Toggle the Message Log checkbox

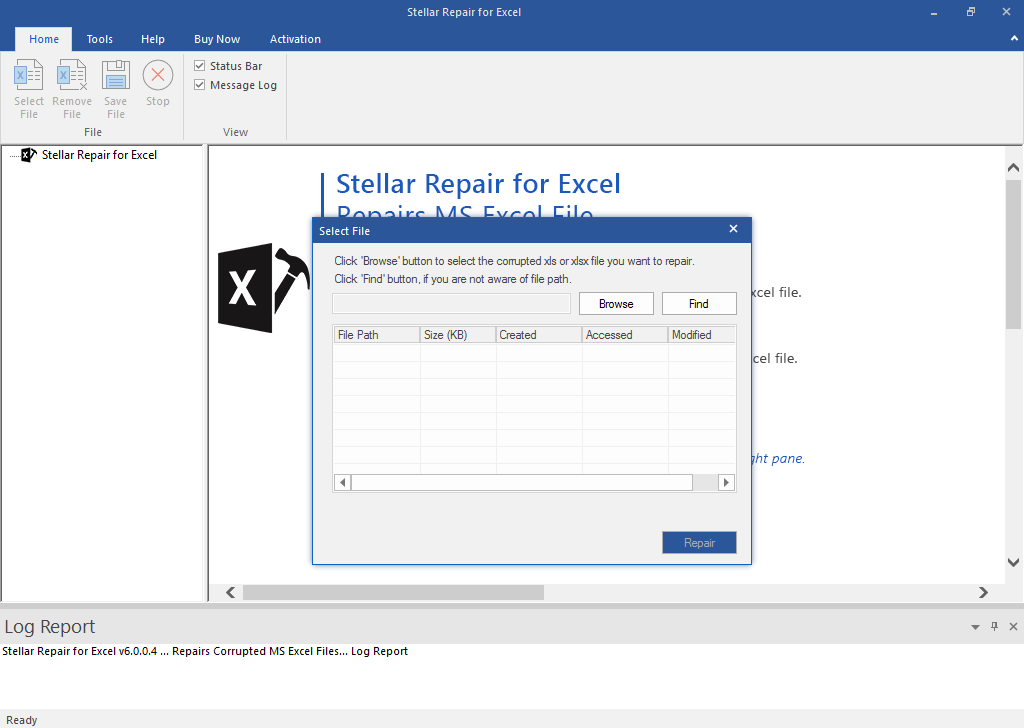tap(200, 85)
